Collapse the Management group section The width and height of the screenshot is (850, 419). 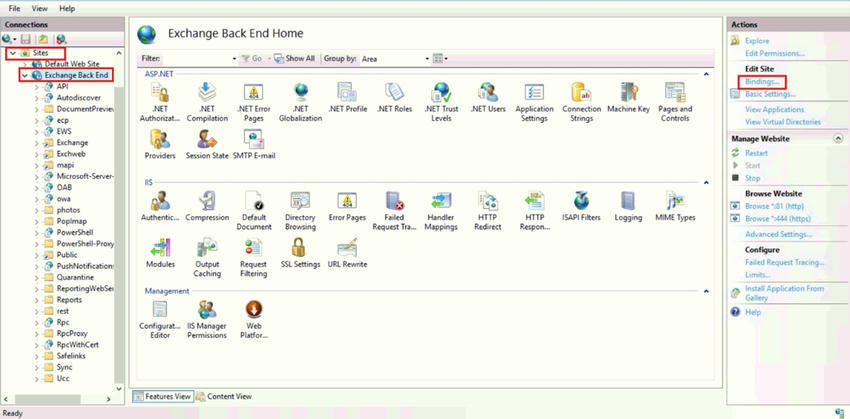pyautogui.click(x=706, y=291)
